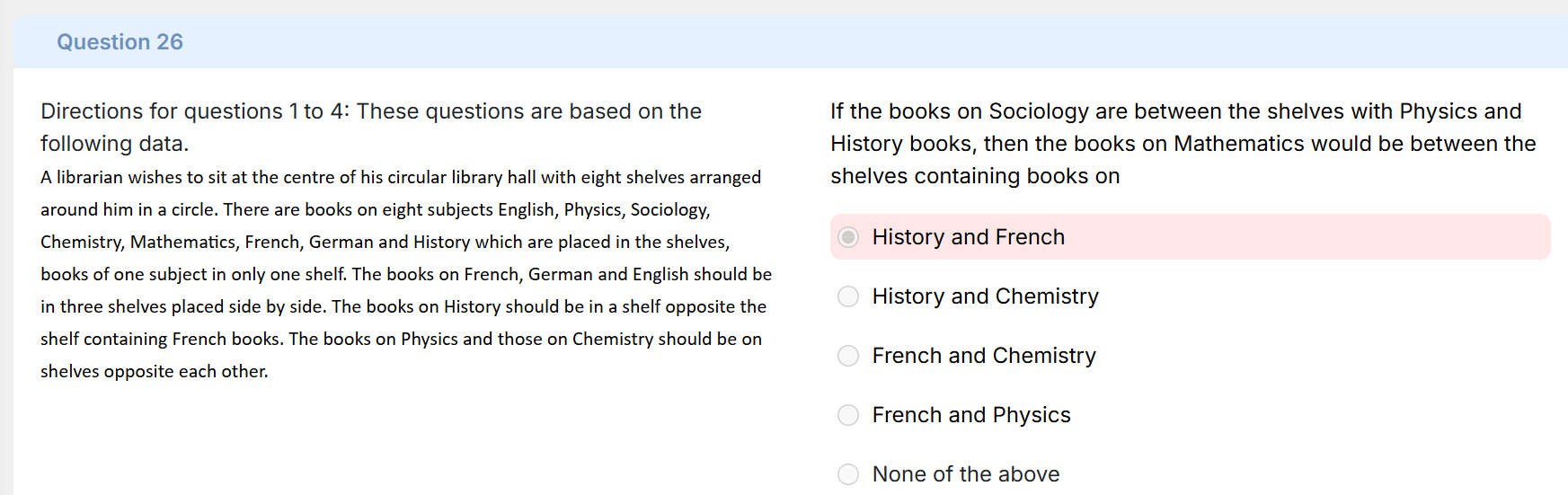Image resolution: width=1568 pixels, height=495 pixels.
Task: Pick the French and Physics radio button
Action: (x=848, y=415)
